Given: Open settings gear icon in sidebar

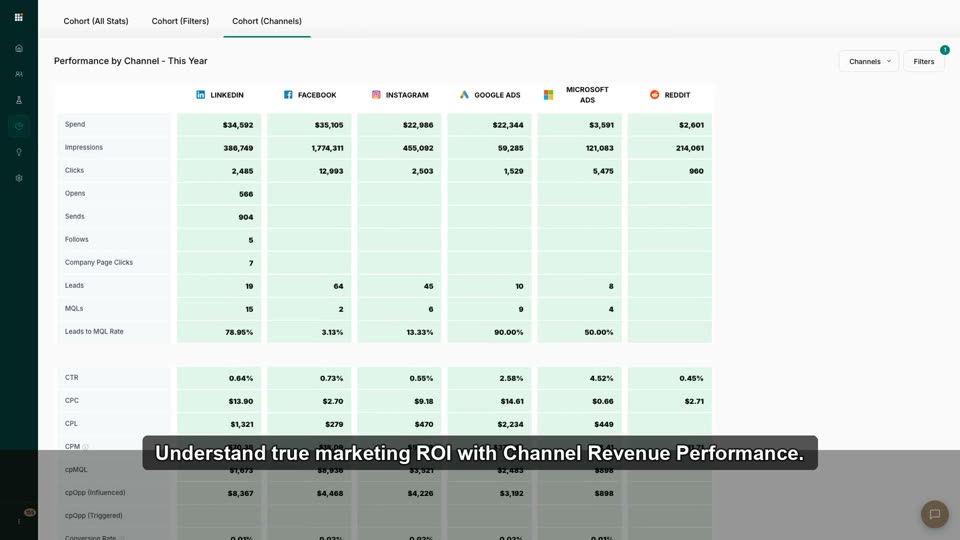Looking at the screenshot, I should [19, 178].
